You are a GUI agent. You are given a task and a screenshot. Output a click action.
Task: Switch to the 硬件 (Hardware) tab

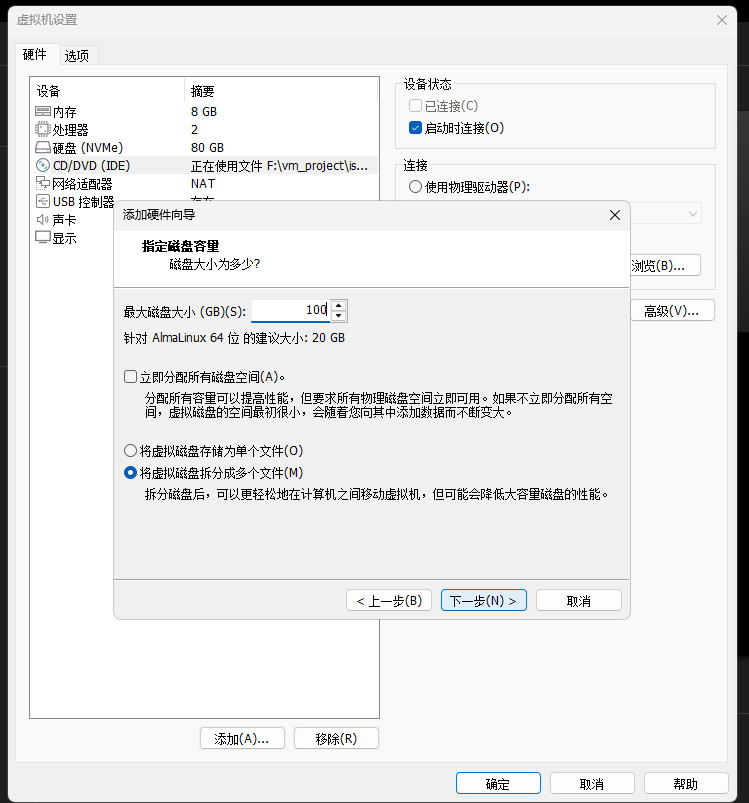[35, 54]
